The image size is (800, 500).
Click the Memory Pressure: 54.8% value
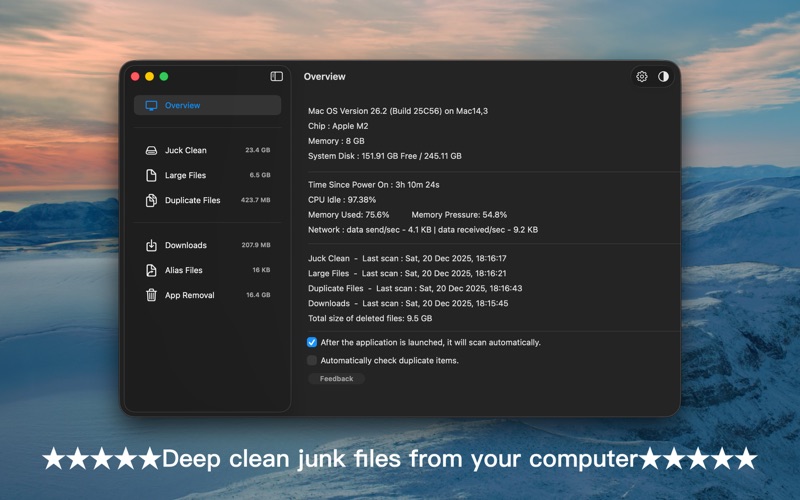pos(459,215)
